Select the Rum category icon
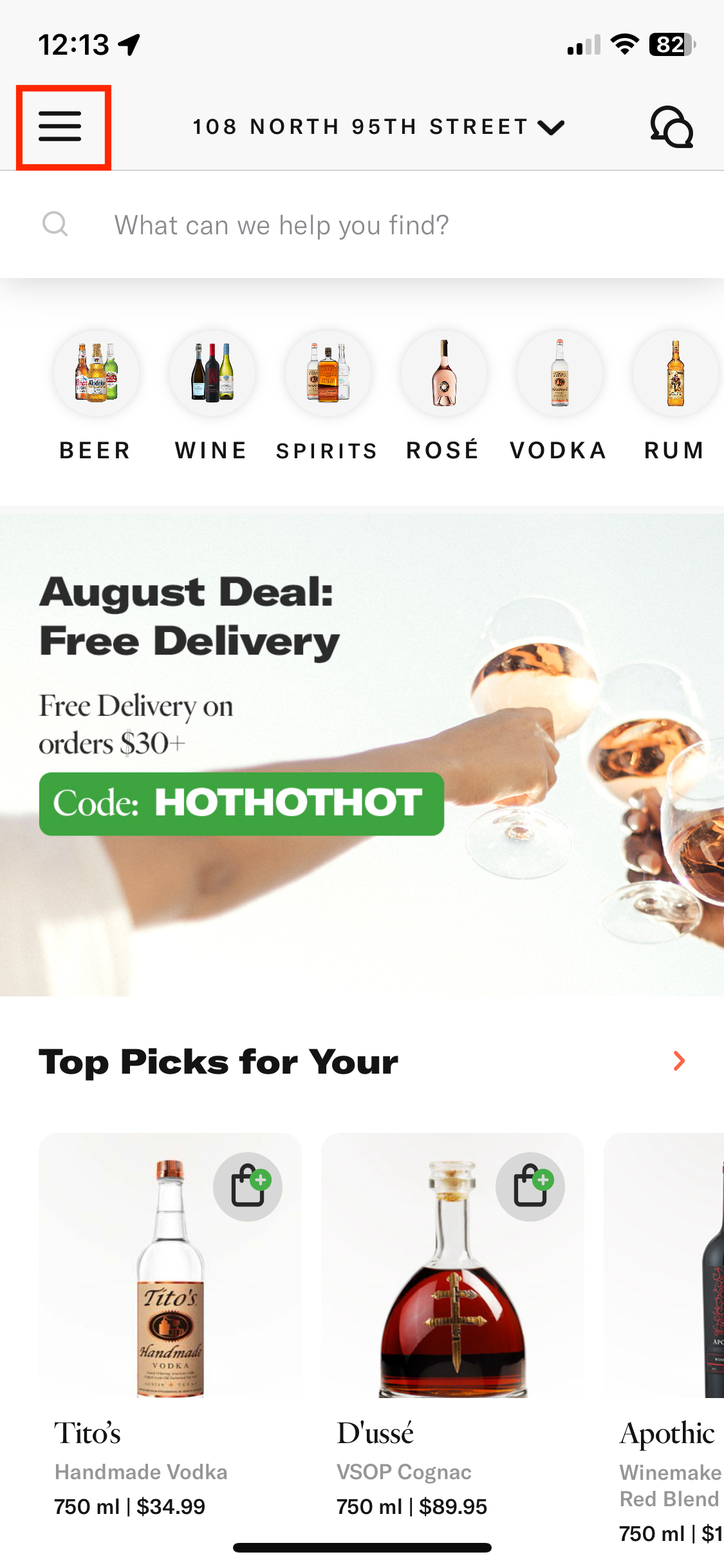The height and width of the screenshot is (1568, 724). tap(675, 373)
